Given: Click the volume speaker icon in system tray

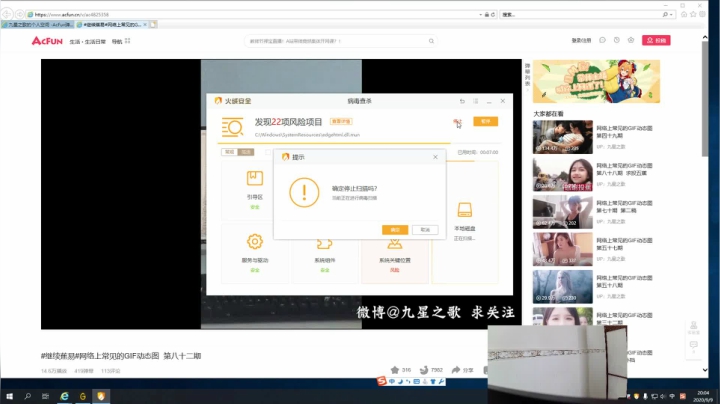Looking at the screenshot, I should pyautogui.click(x=663, y=396).
